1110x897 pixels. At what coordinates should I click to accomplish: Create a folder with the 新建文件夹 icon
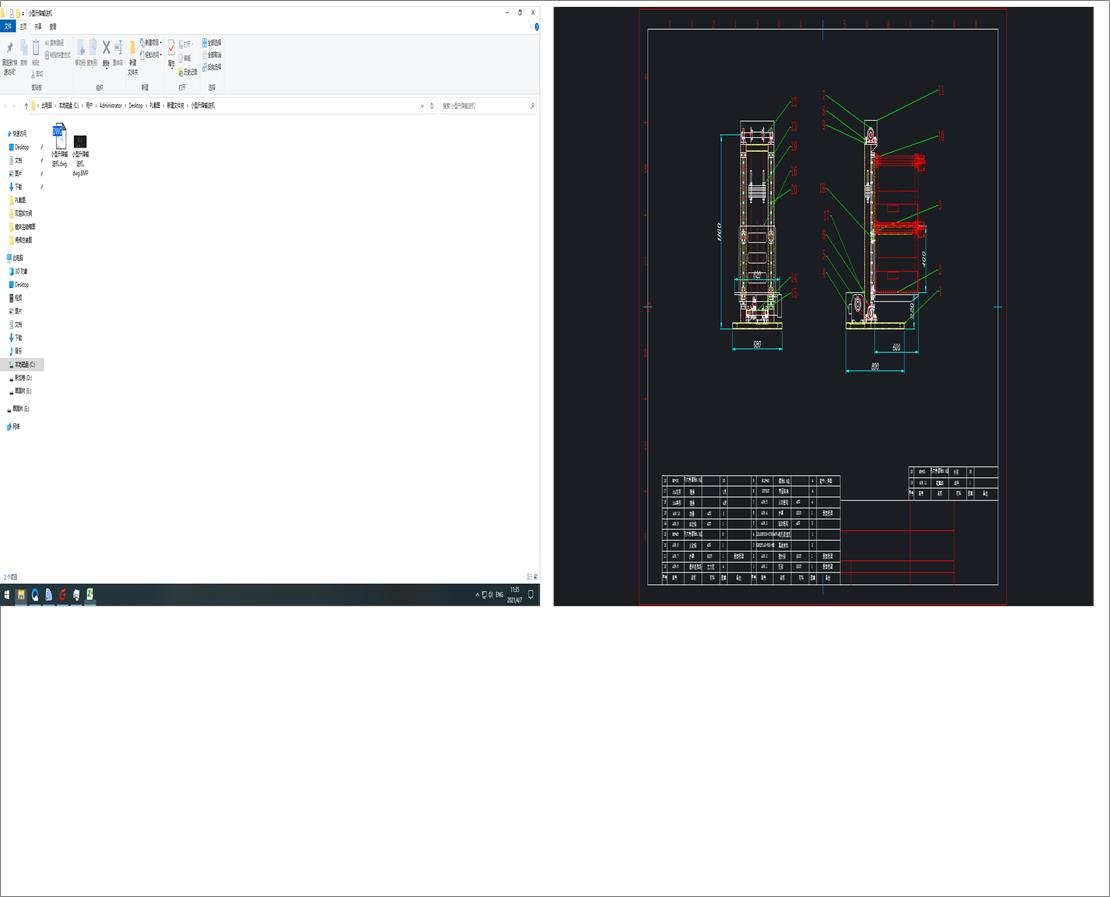tap(132, 50)
